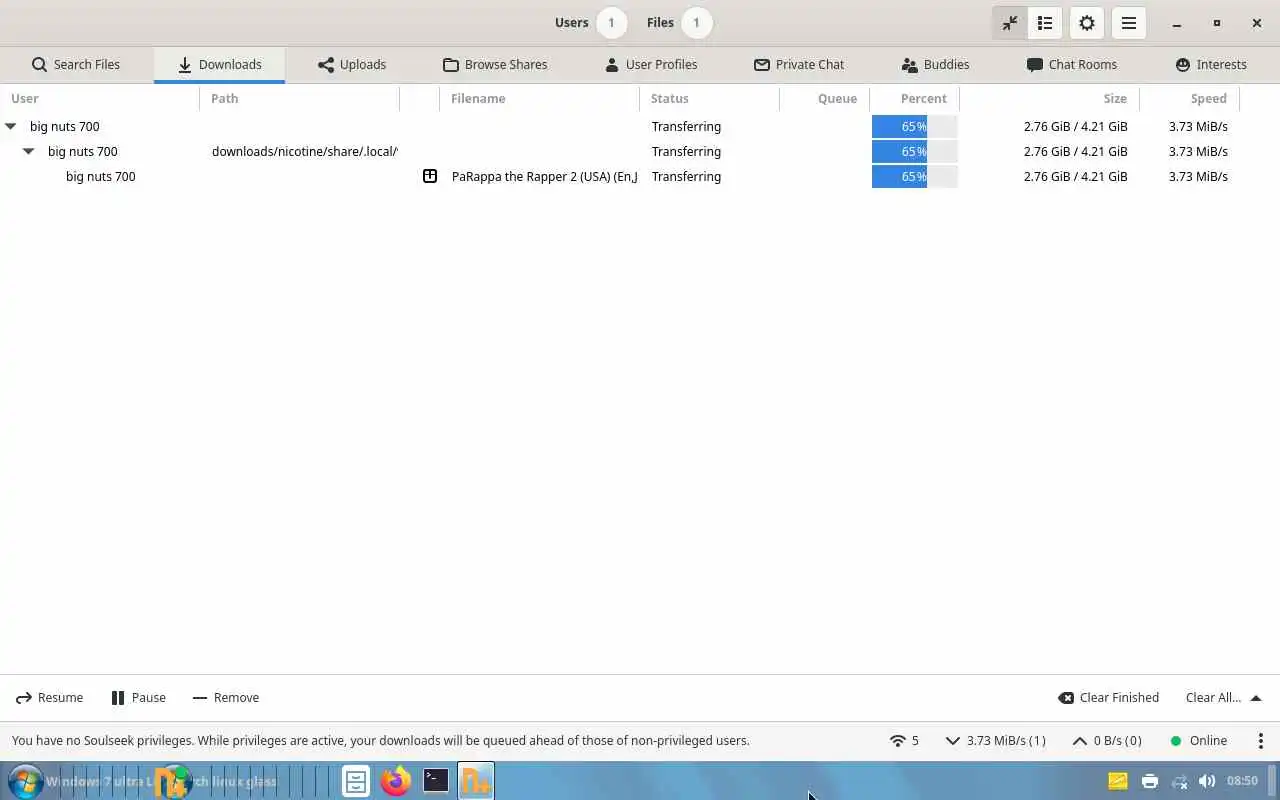Click the Users count badge
Screen dimensions: 1280x800
pyautogui.click(x=611, y=23)
